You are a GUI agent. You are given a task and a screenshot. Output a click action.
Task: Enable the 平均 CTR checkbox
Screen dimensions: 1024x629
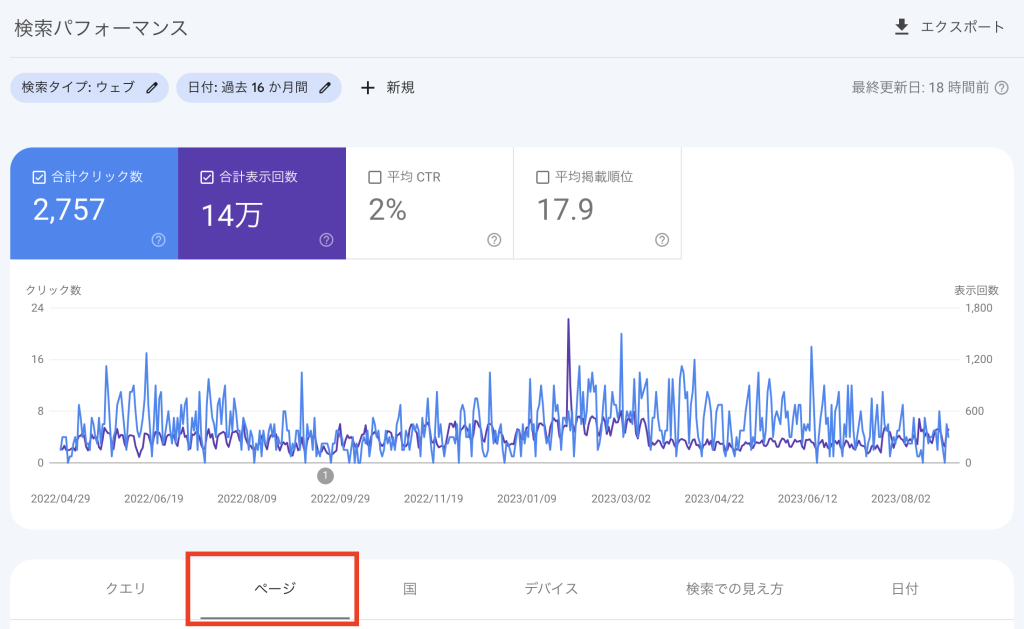[x=375, y=177]
